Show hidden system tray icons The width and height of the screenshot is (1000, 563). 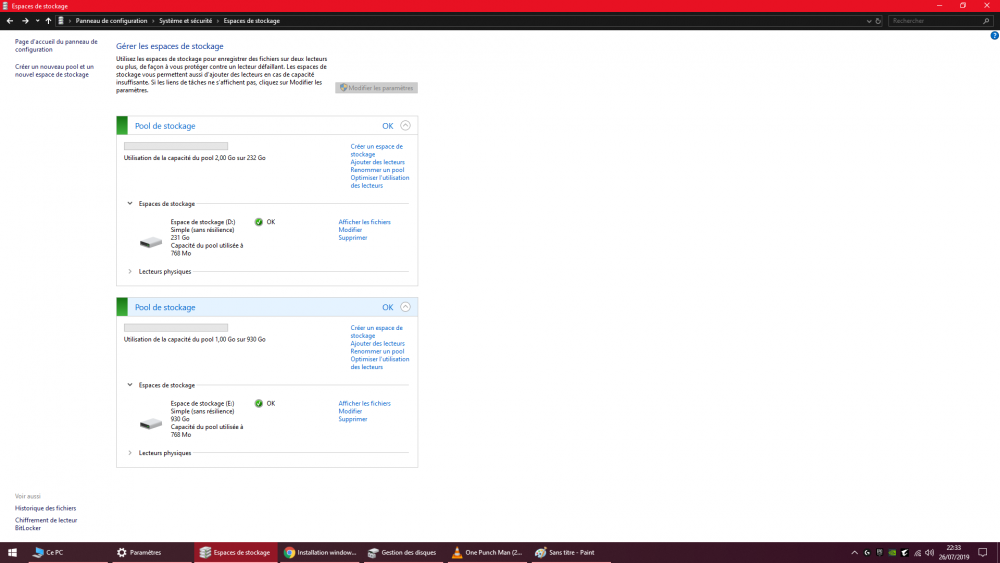coord(855,553)
